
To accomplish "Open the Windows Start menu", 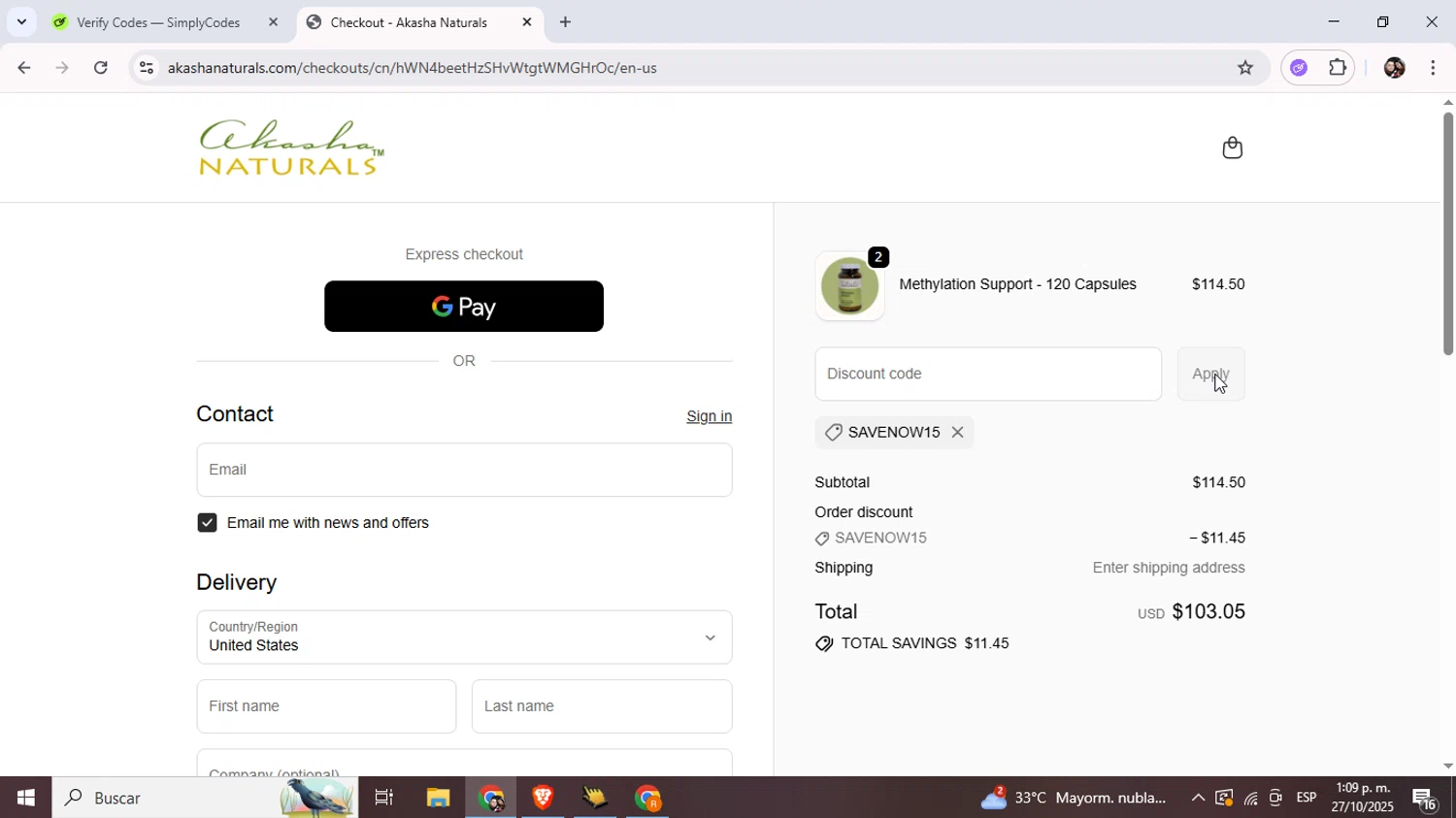I will pyautogui.click(x=25, y=798).
